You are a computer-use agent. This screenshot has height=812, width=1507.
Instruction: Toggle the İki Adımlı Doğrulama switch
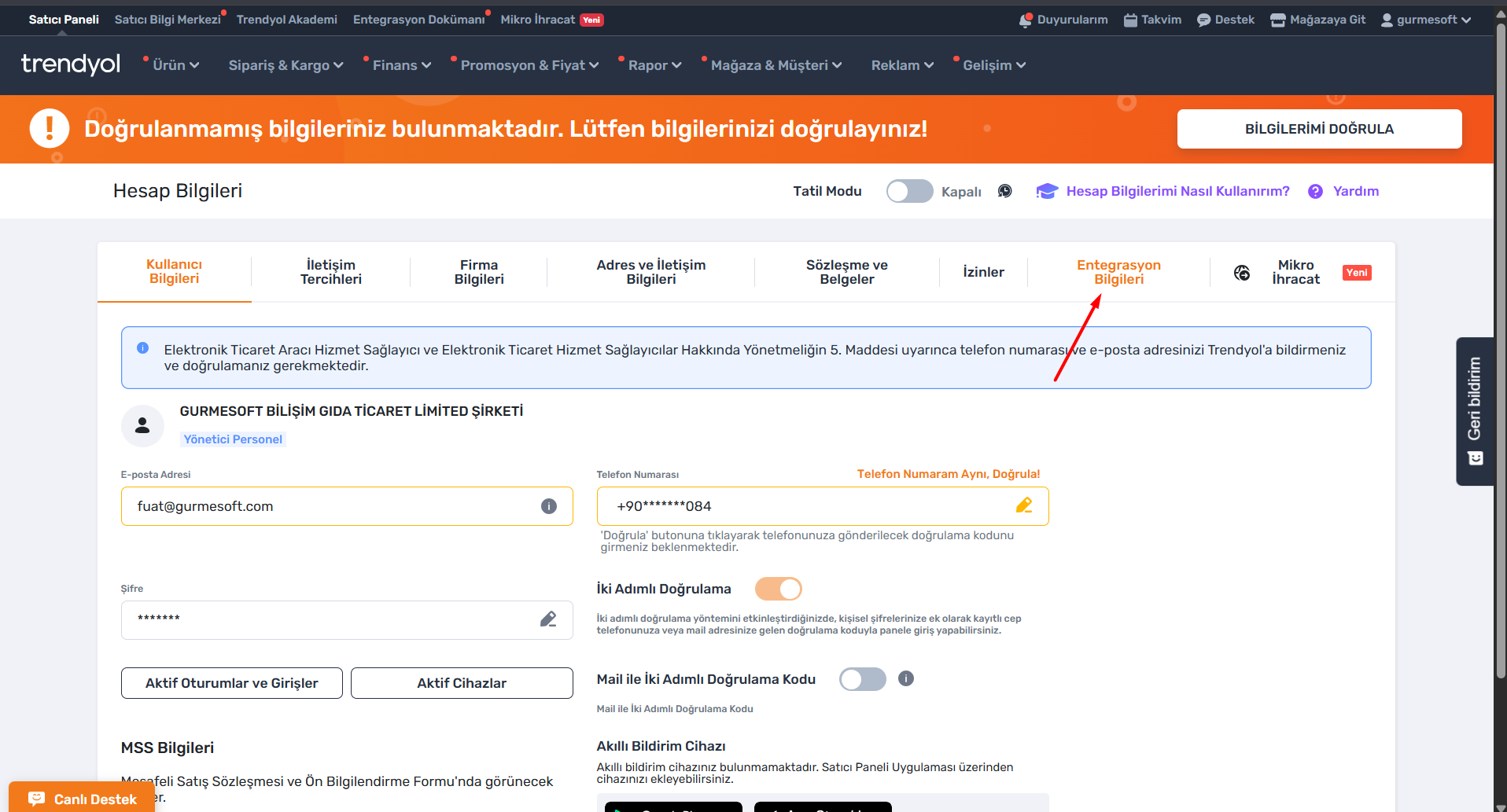coord(779,589)
